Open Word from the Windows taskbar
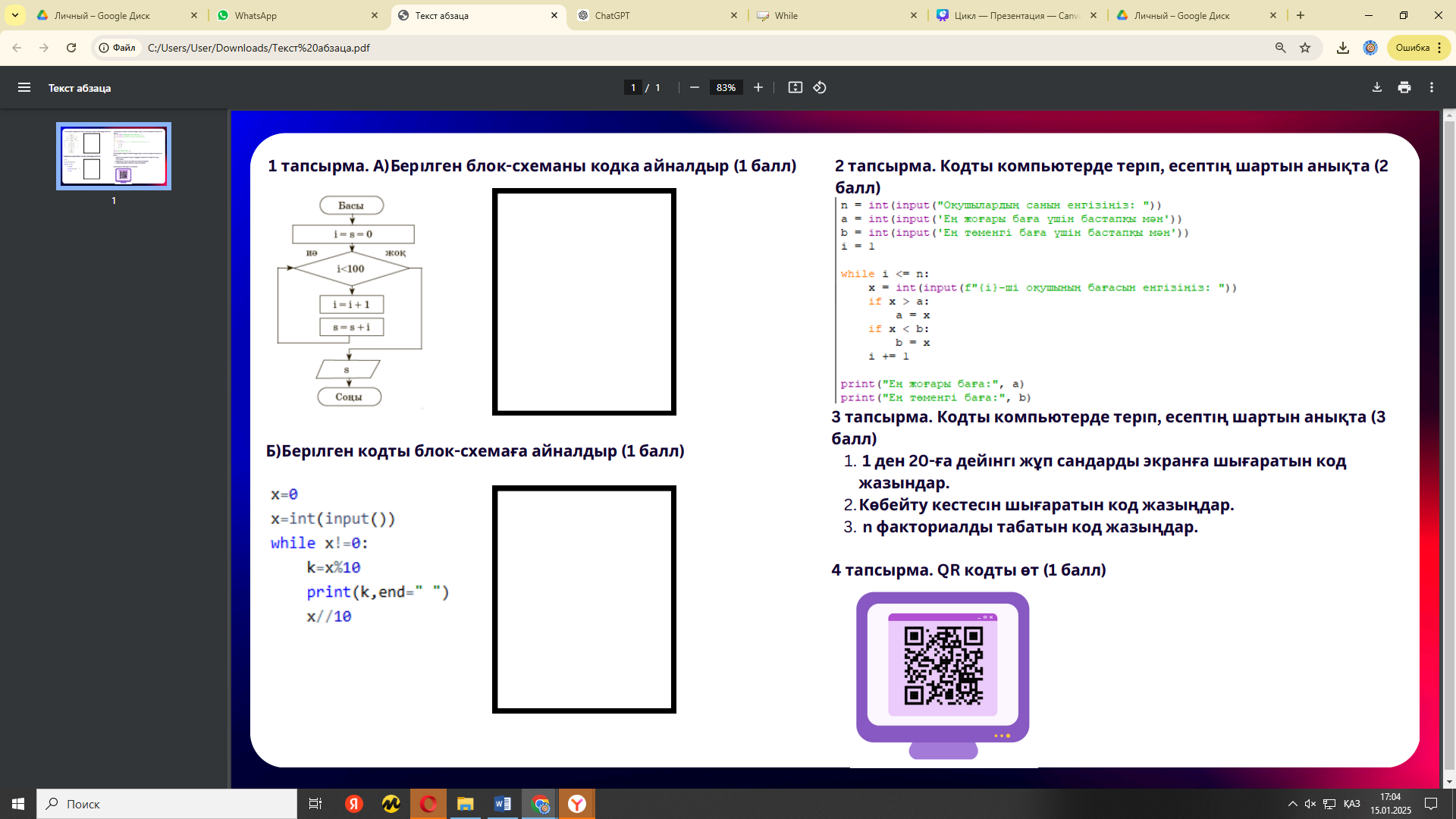Image resolution: width=1456 pixels, height=819 pixels. [x=502, y=804]
